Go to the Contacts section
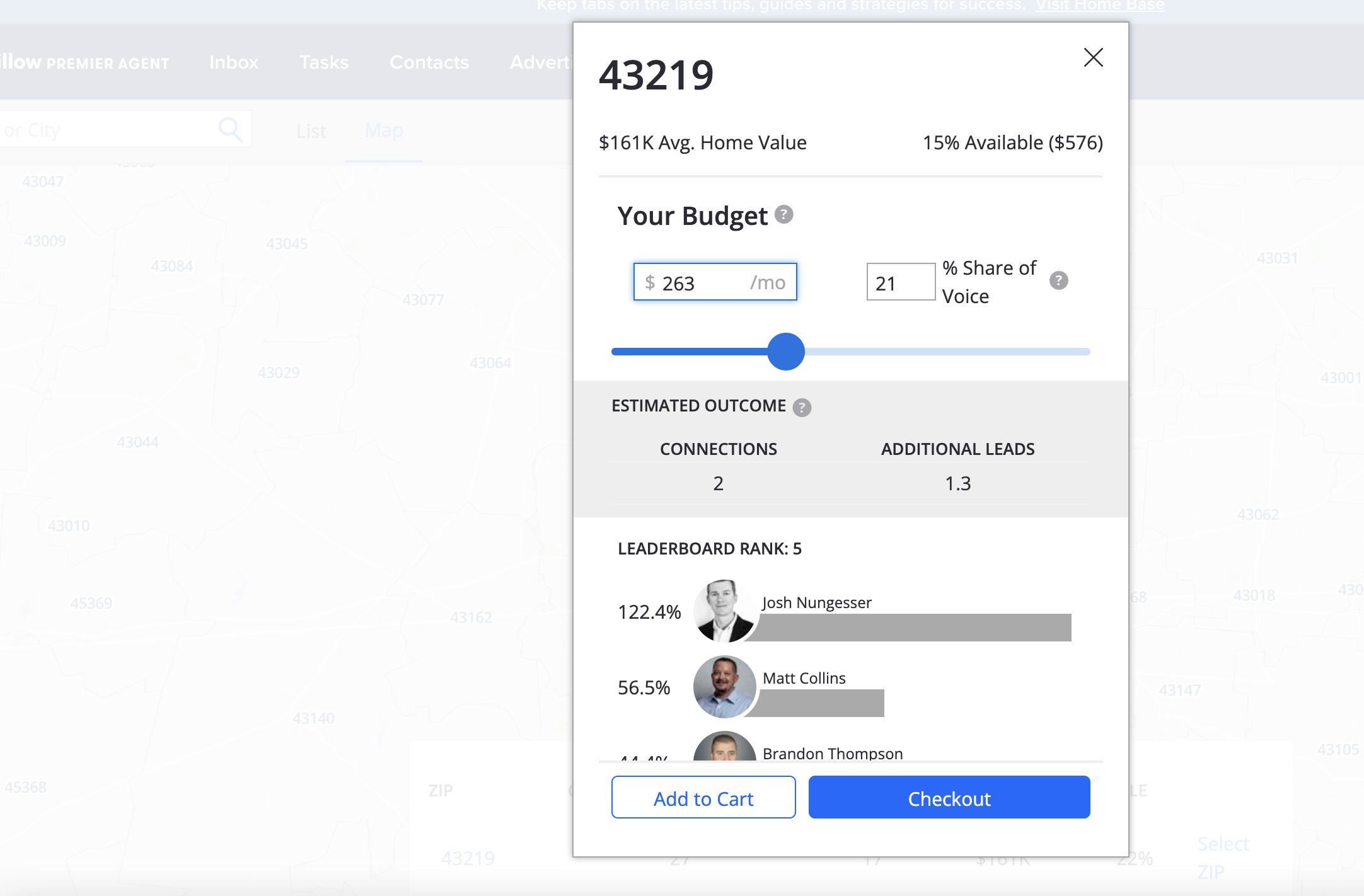1364x896 pixels. [429, 62]
